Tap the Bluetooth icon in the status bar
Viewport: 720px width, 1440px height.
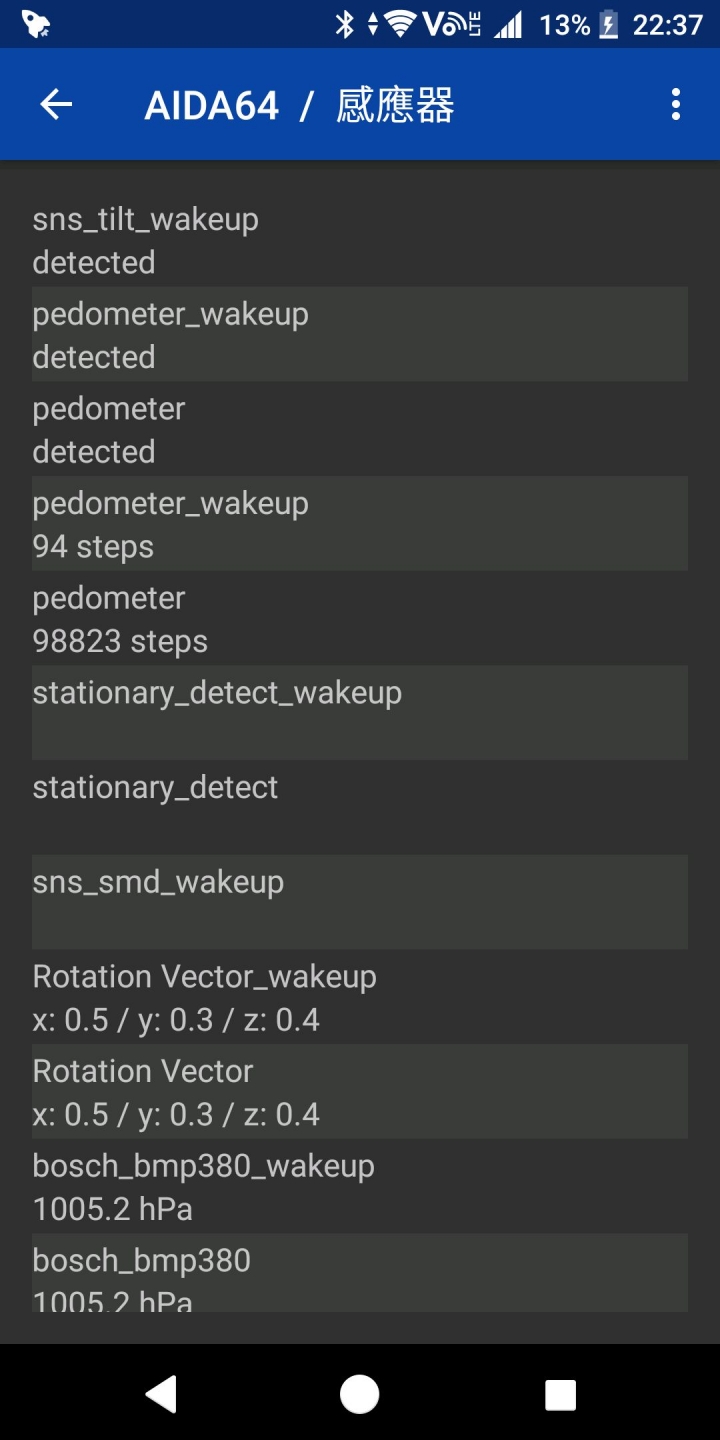point(344,24)
